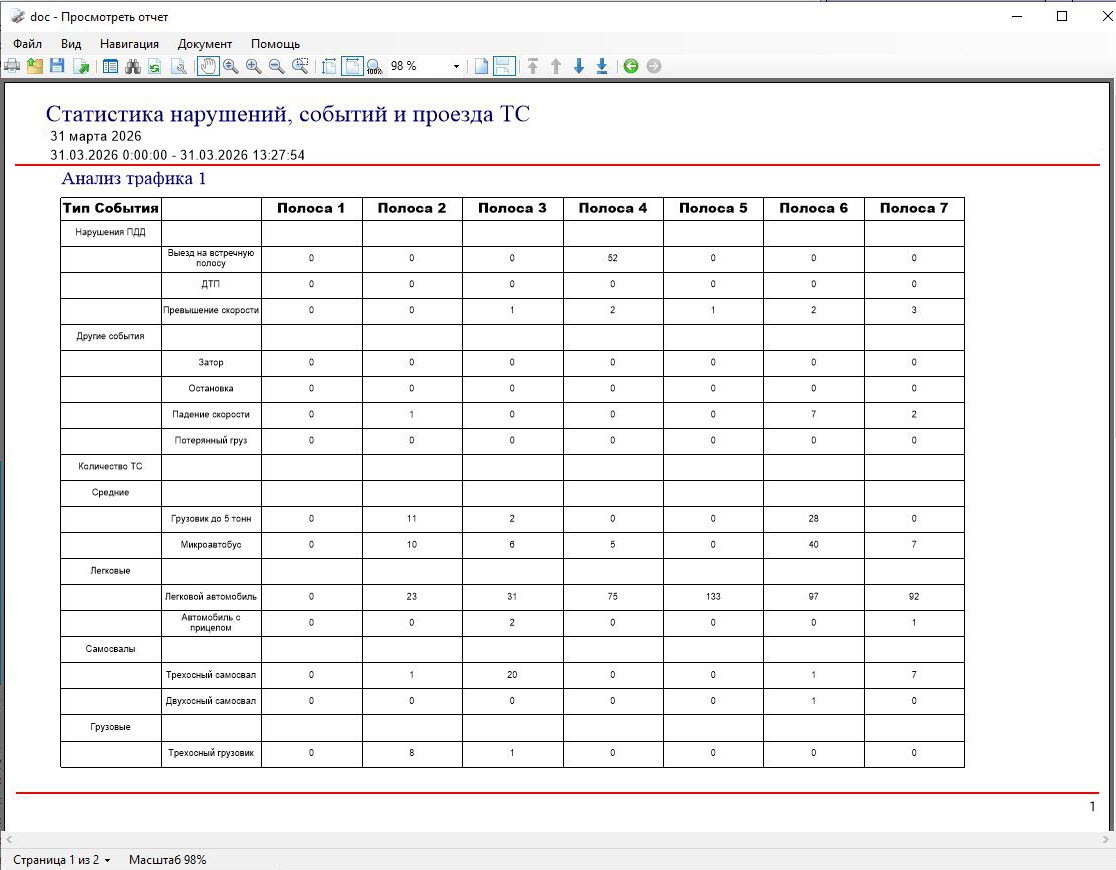1116x870 pixels.
Task: Go to next page with blue down arrow
Action: (x=579, y=66)
